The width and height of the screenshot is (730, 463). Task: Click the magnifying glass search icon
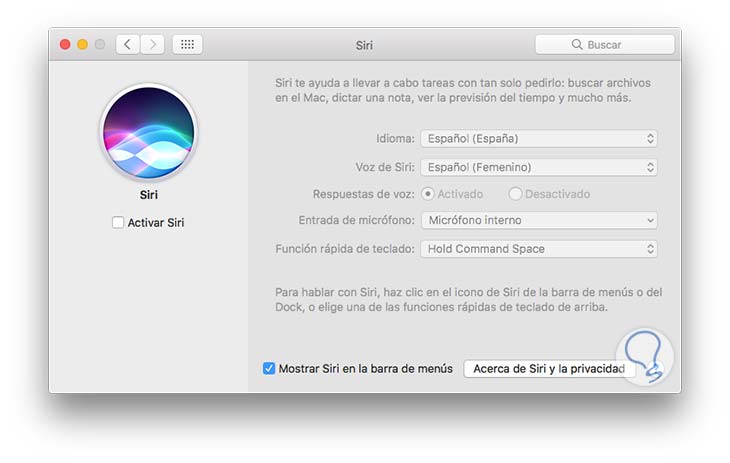click(x=577, y=44)
